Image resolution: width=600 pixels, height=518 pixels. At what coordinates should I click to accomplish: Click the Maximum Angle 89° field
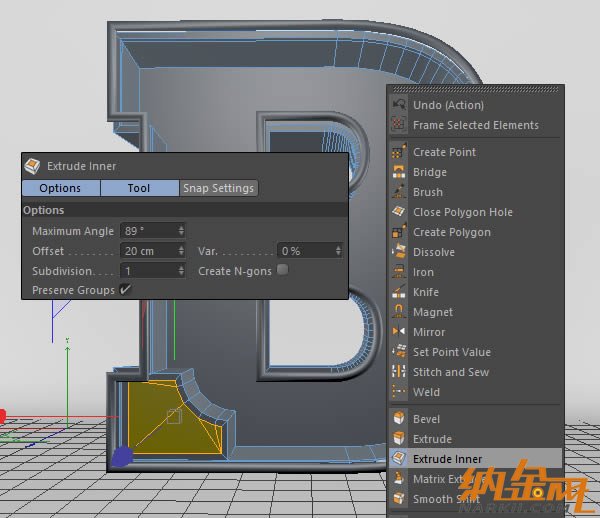tap(153, 231)
